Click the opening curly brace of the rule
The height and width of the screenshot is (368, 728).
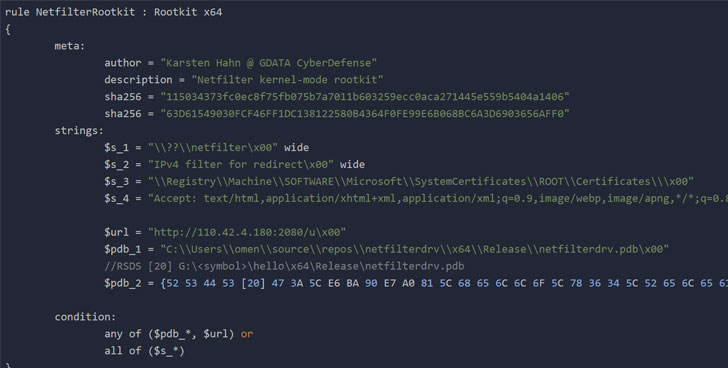pos(8,29)
